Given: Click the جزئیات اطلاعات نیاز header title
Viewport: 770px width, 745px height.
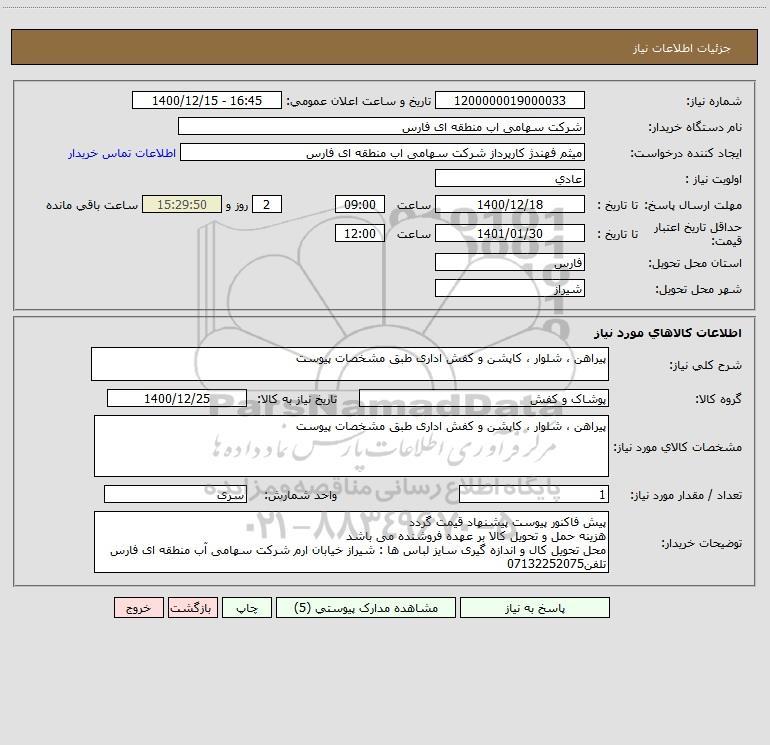Looking at the screenshot, I should (681, 48).
